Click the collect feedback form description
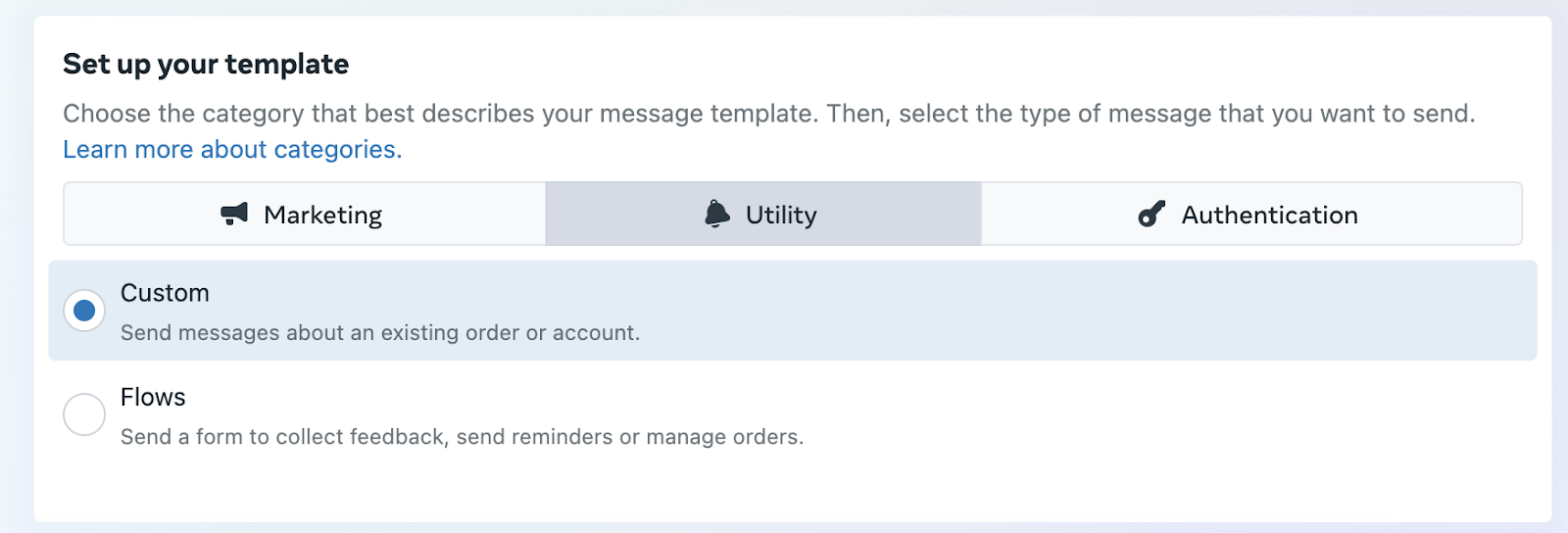The image size is (1568, 533). 462,437
